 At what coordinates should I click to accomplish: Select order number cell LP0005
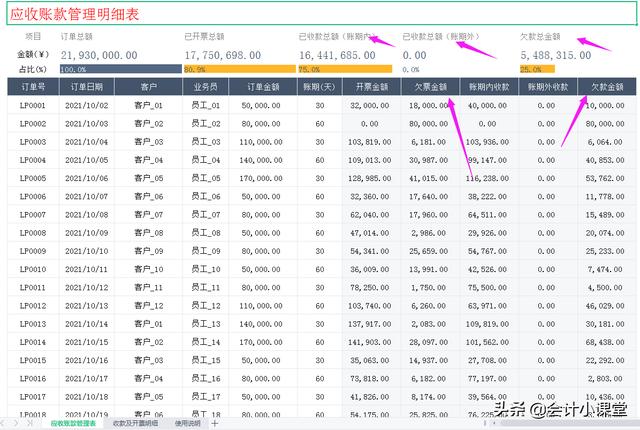(33, 178)
